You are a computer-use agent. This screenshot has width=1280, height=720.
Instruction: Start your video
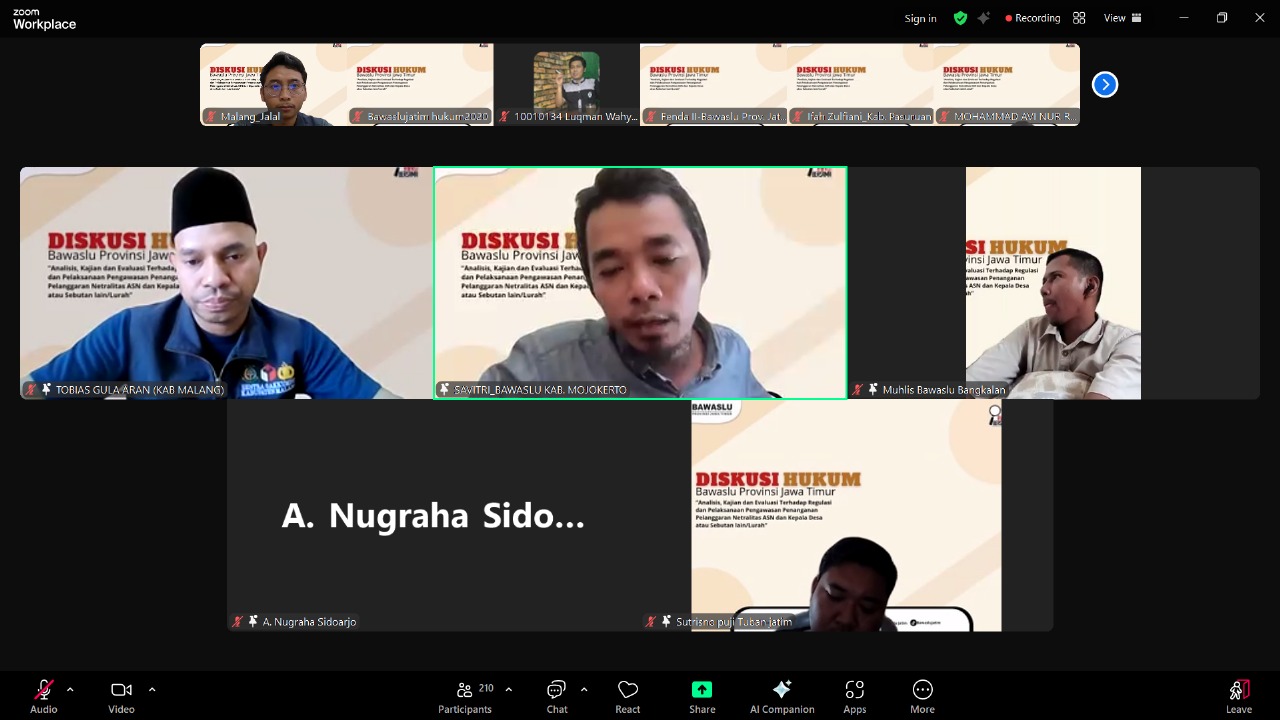[x=120, y=695]
